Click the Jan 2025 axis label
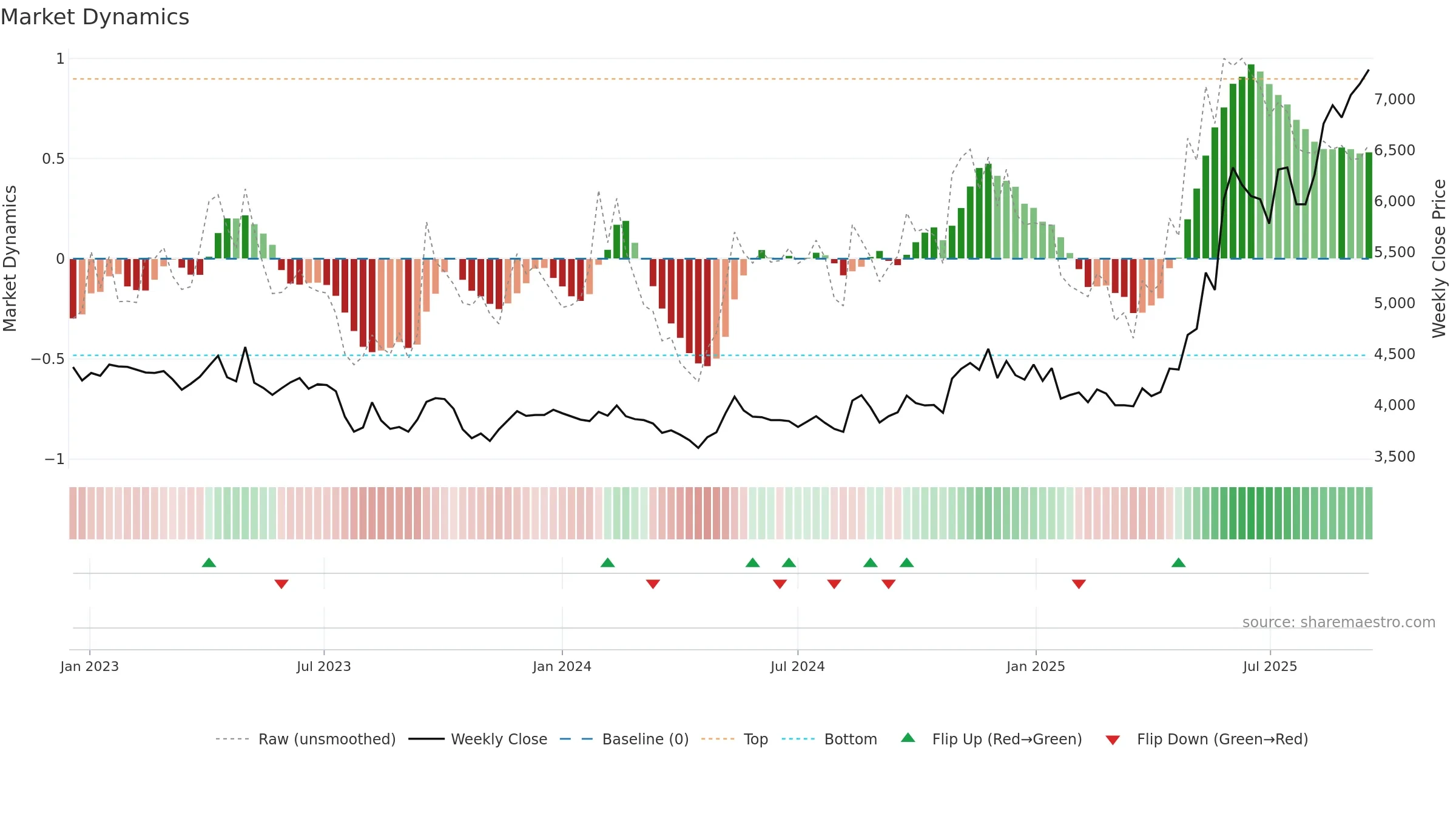Screen dimensions: 1456x819 [1036, 666]
